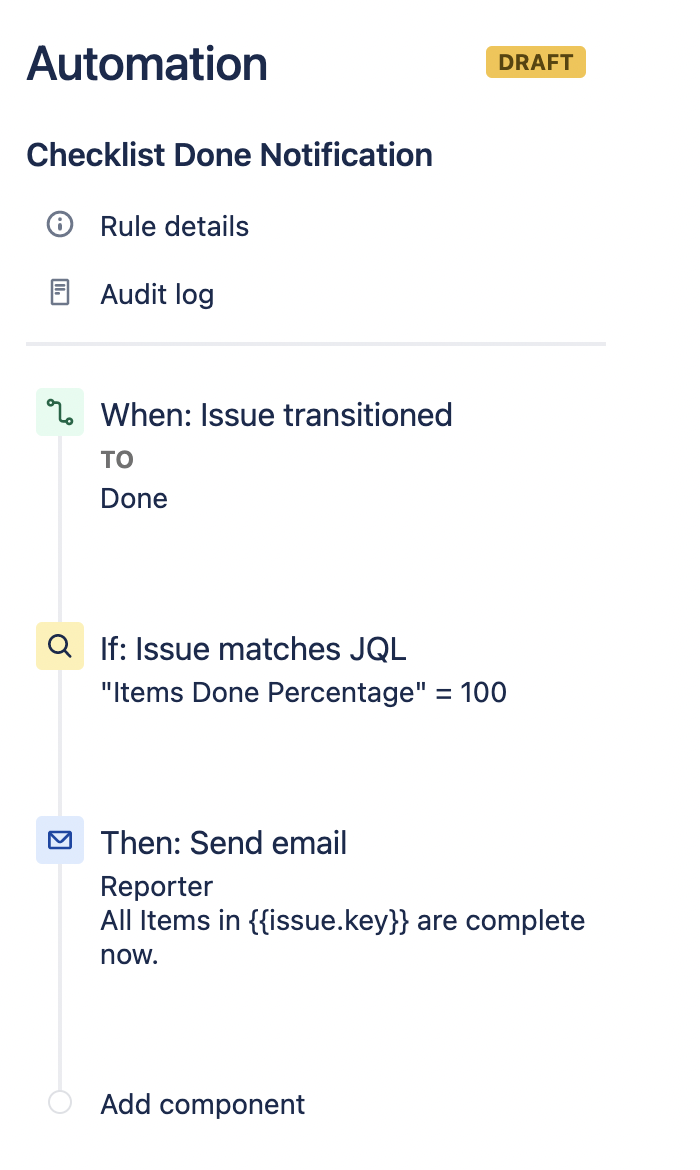
Task: Click the DRAFT status badge
Action: pos(535,62)
